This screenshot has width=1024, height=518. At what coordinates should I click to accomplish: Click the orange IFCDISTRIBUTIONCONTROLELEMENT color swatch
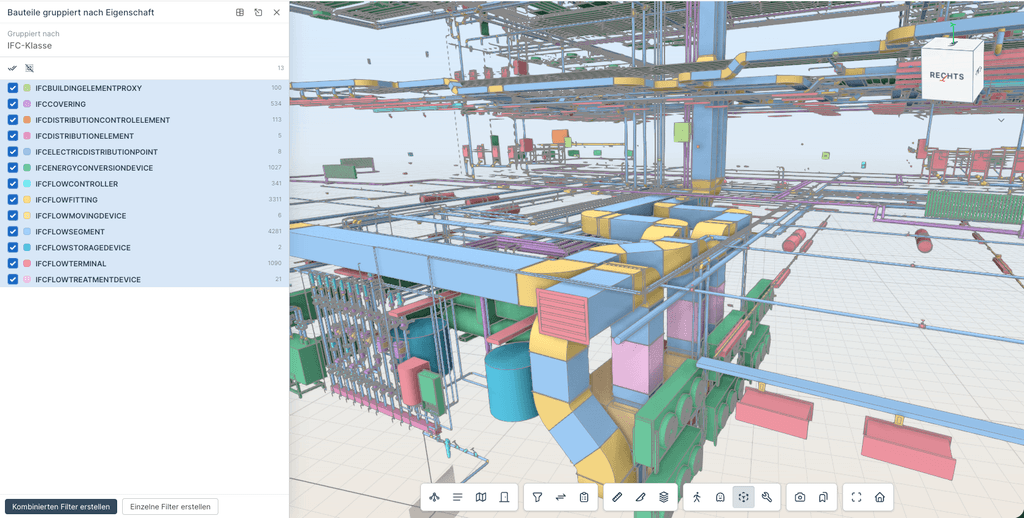point(27,120)
